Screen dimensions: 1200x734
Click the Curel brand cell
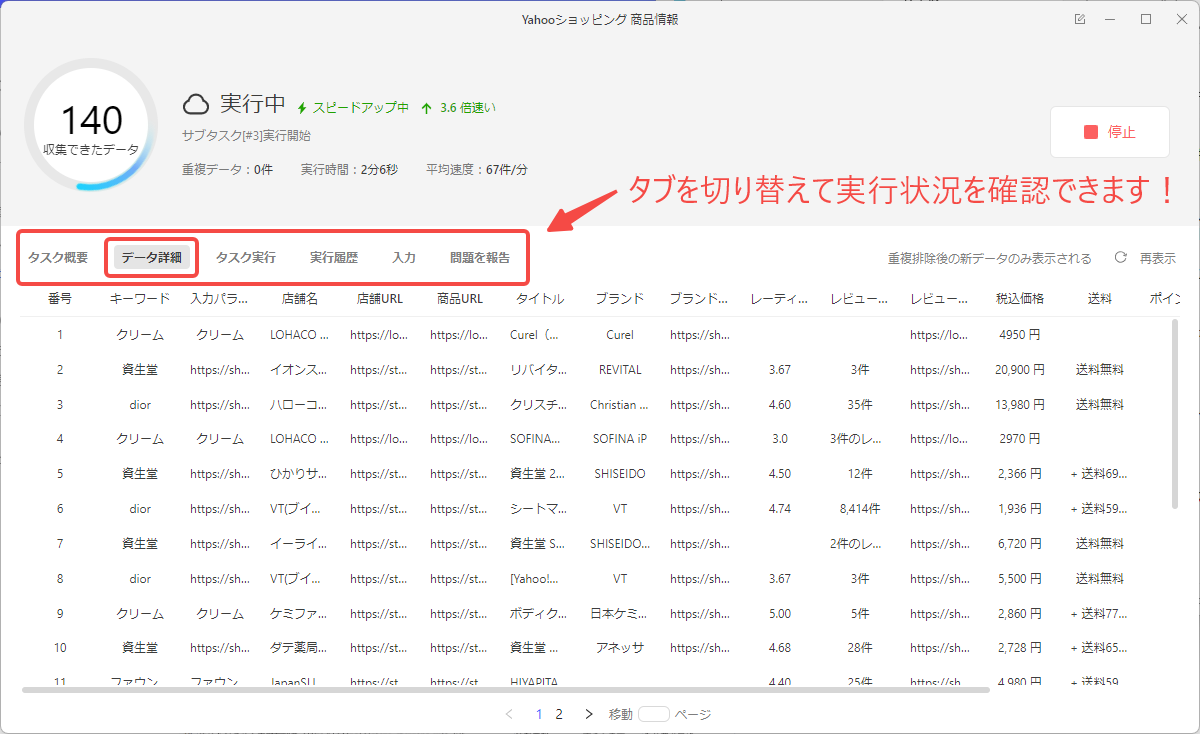pos(620,335)
